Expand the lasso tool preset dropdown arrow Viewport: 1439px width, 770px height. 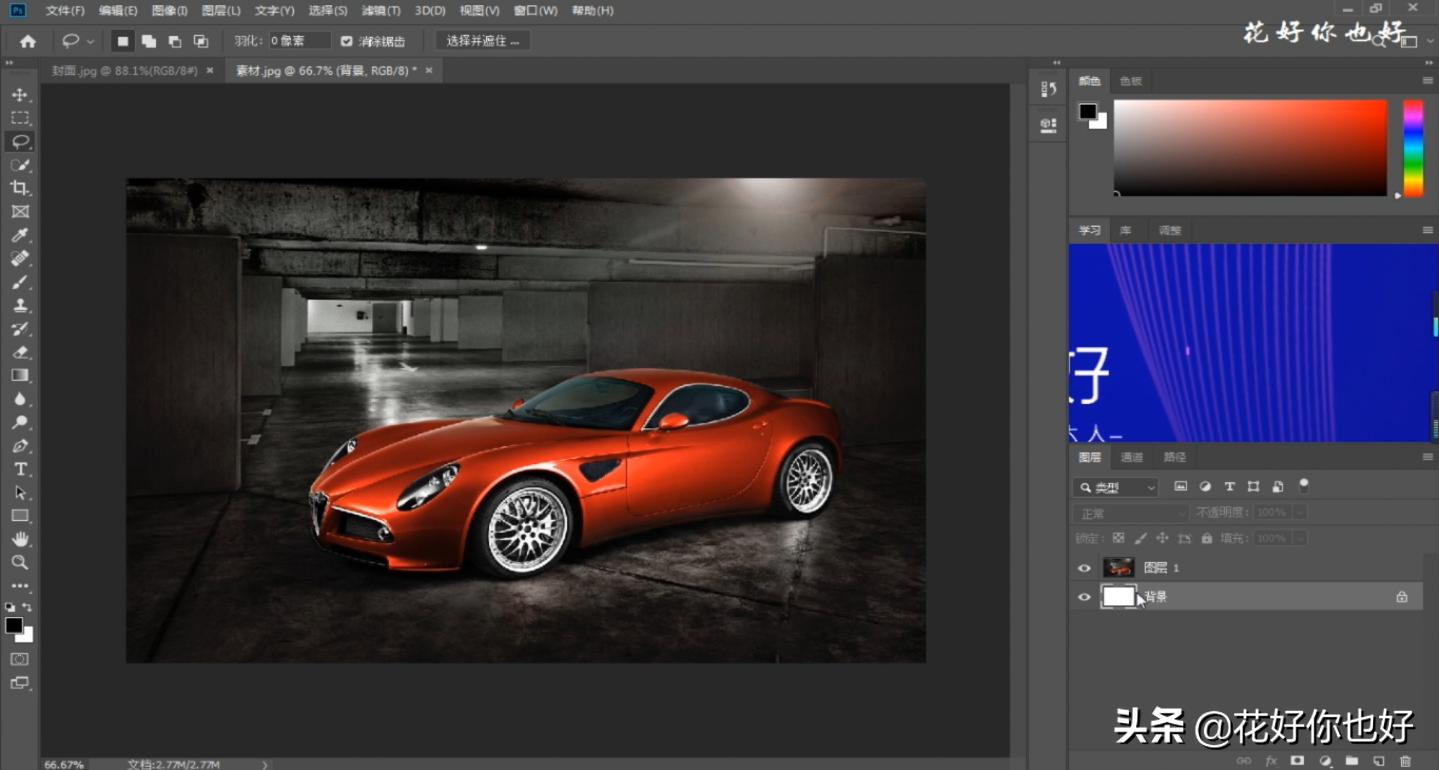[91, 41]
